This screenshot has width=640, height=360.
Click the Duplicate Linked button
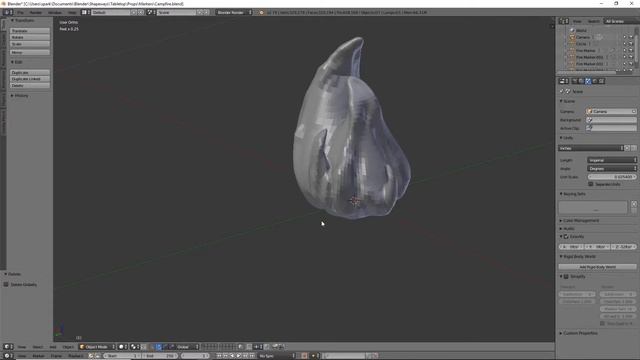coord(30,79)
